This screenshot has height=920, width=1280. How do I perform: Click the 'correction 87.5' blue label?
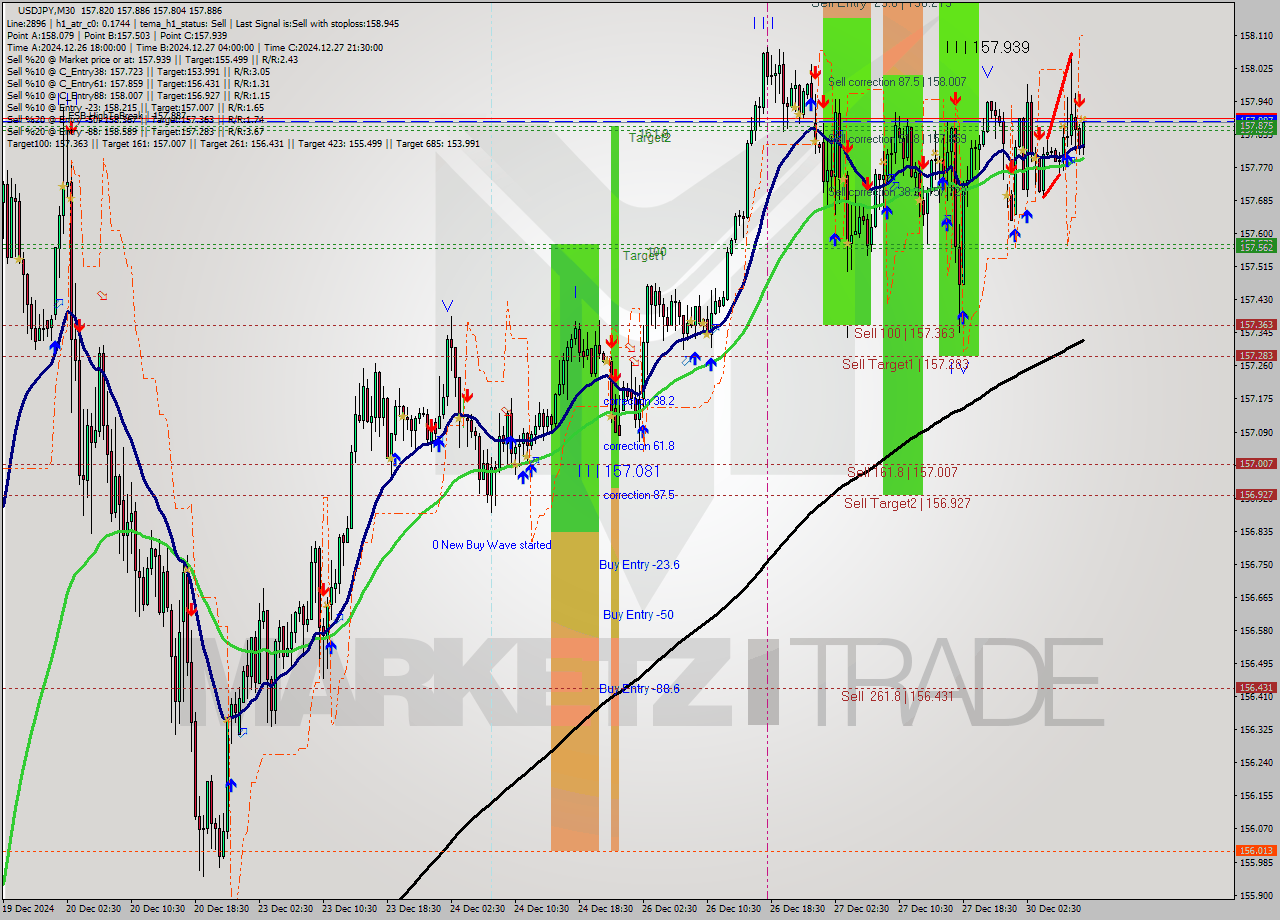click(x=639, y=495)
